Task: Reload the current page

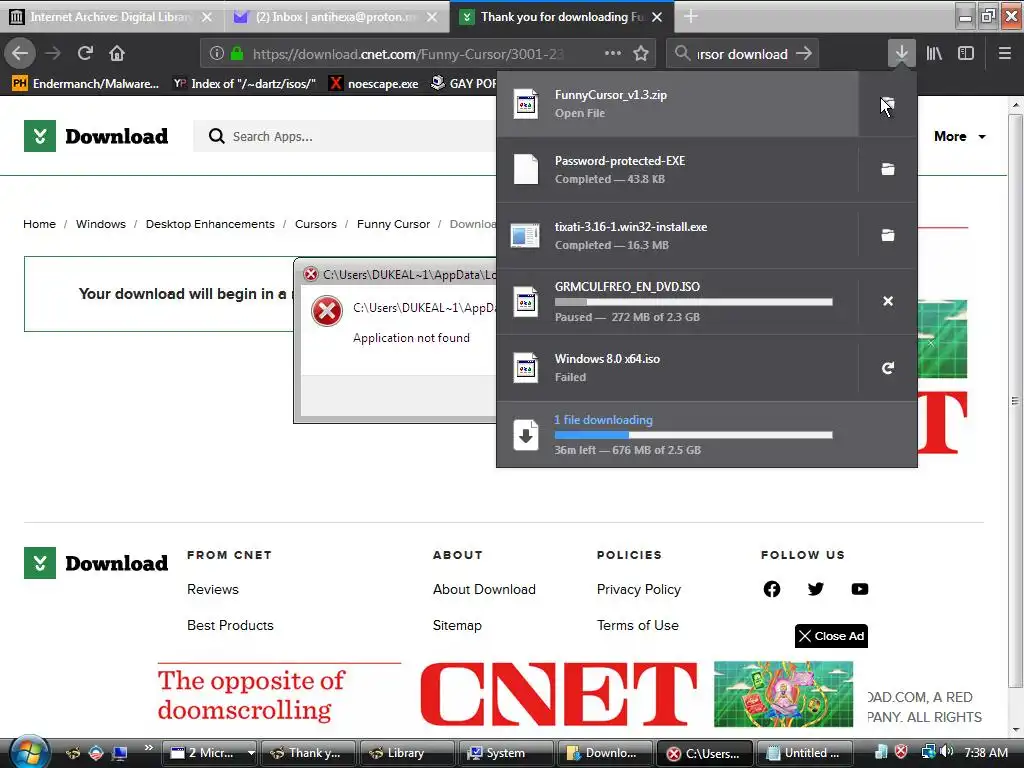Action: [85, 54]
